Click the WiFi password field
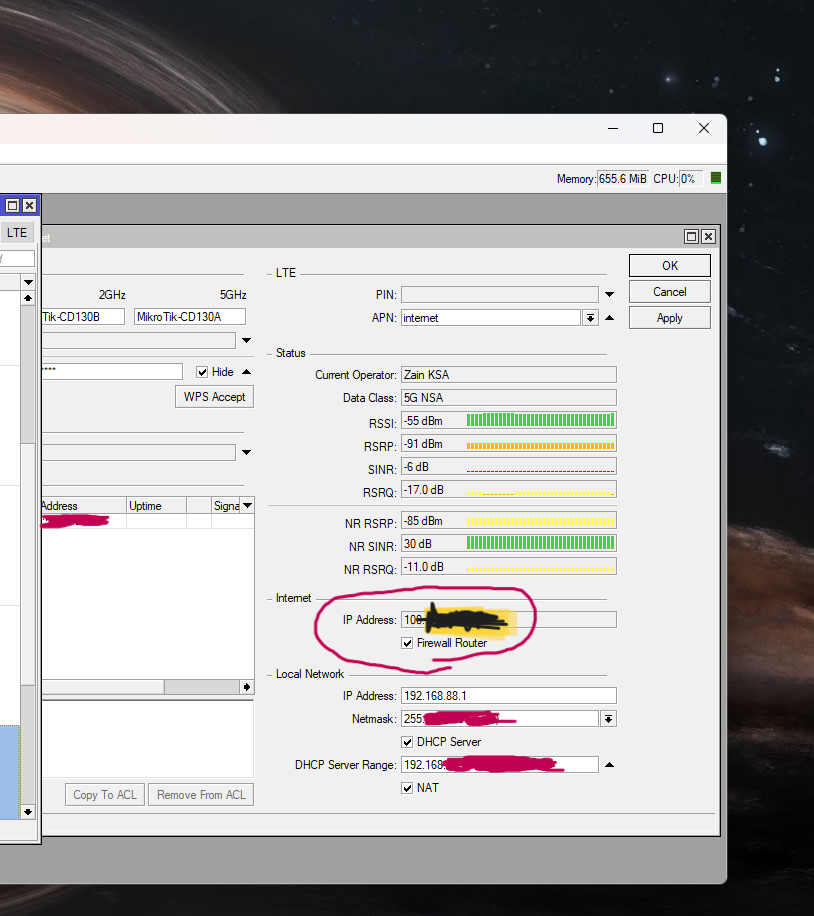 click(x=112, y=372)
